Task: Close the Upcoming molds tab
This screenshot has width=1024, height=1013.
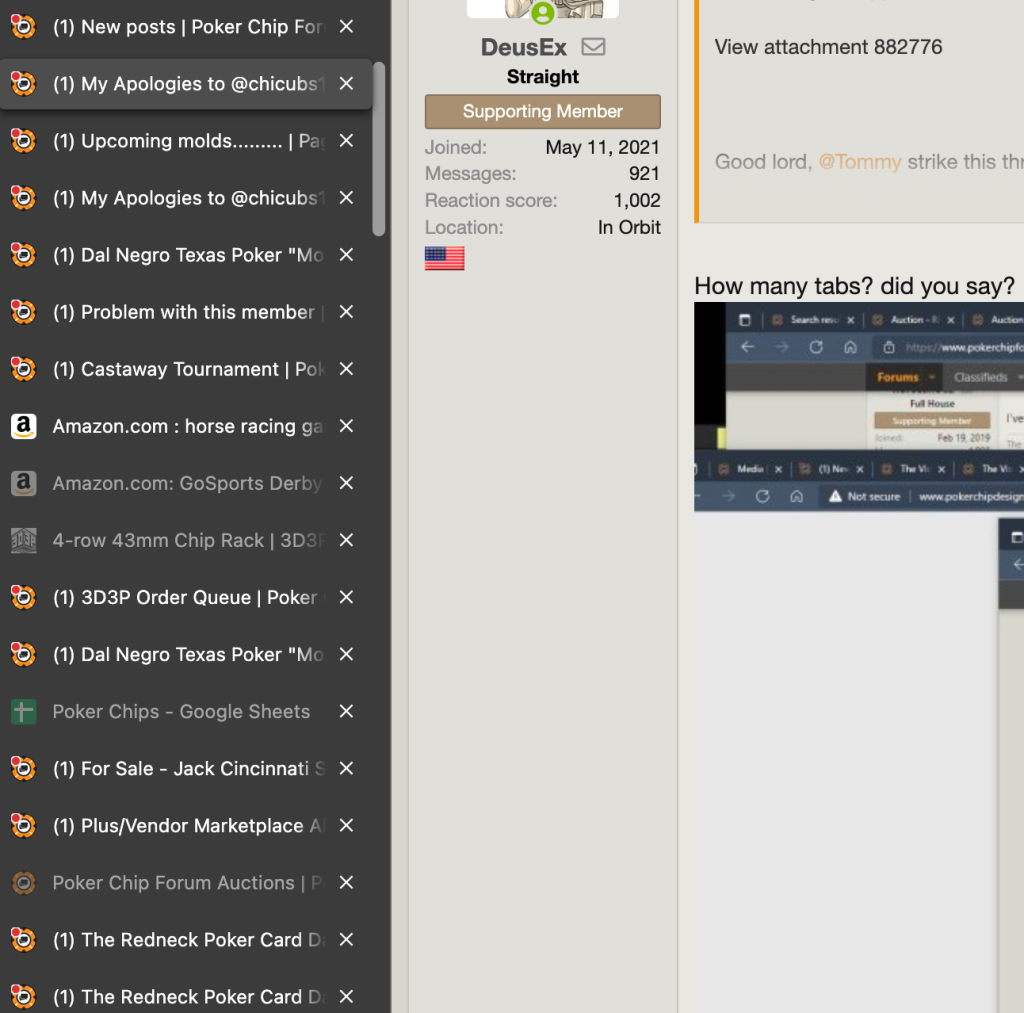Action: pos(346,141)
